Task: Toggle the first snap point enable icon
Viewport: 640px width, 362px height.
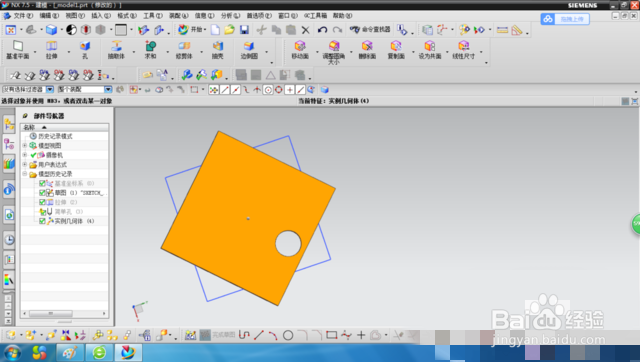Action: click(x=213, y=90)
